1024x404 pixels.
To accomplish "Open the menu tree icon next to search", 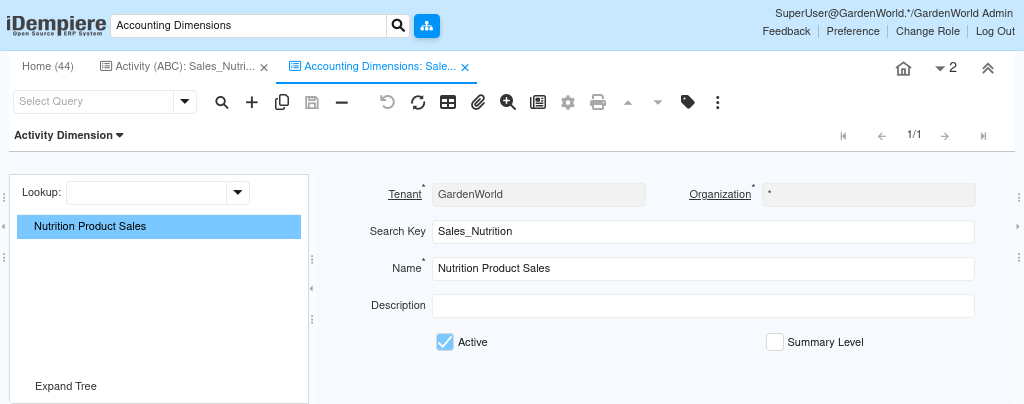I will tap(427, 25).
